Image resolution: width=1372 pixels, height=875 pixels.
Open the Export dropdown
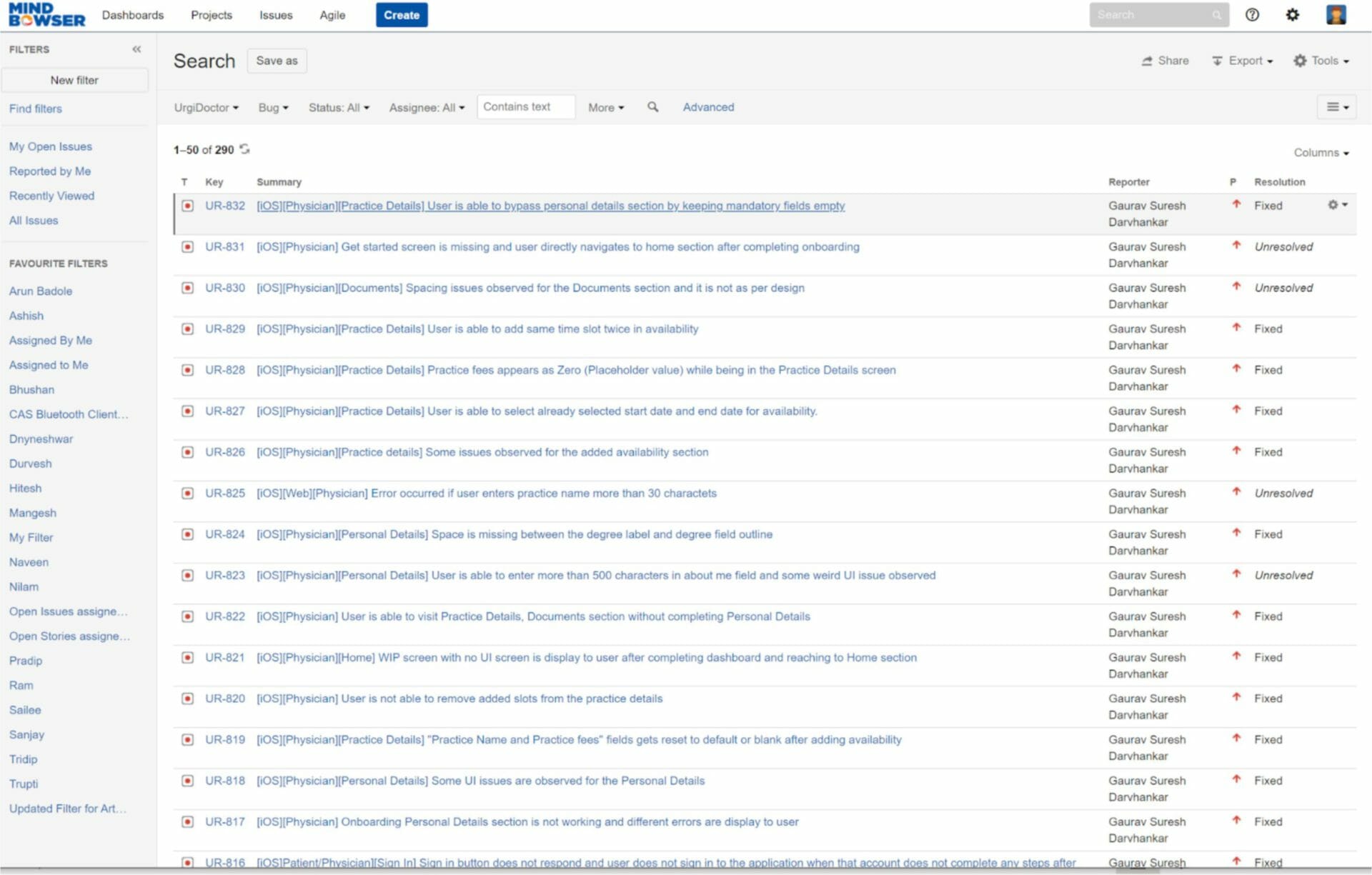[1241, 61]
